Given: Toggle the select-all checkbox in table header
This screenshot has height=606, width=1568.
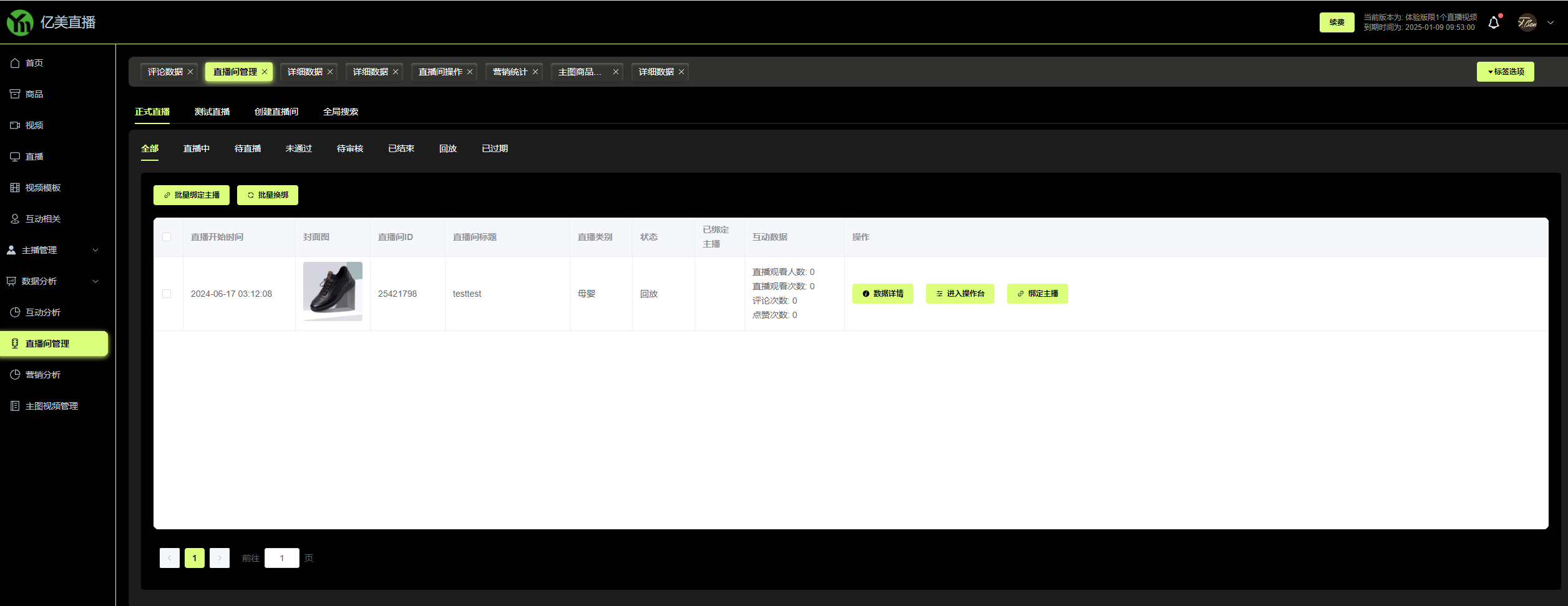Looking at the screenshot, I should (167, 237).
